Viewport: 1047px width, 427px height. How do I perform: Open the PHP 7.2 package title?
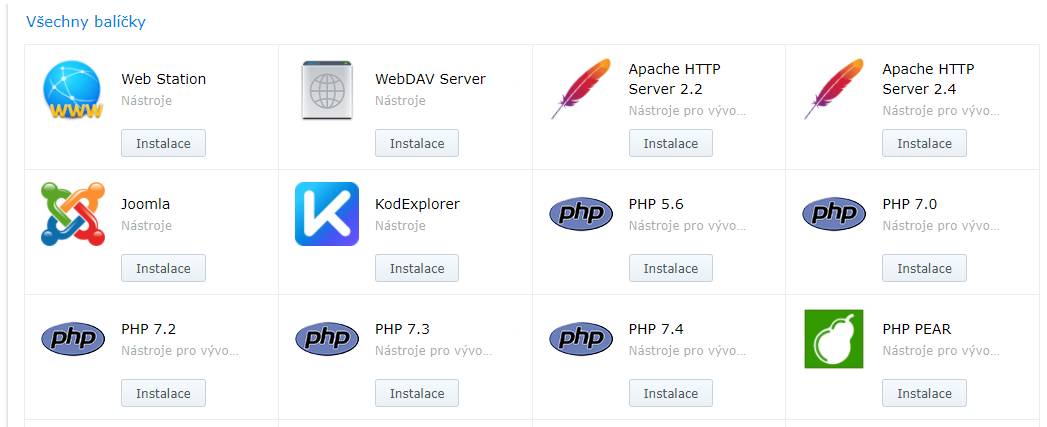tap(149, 329)
